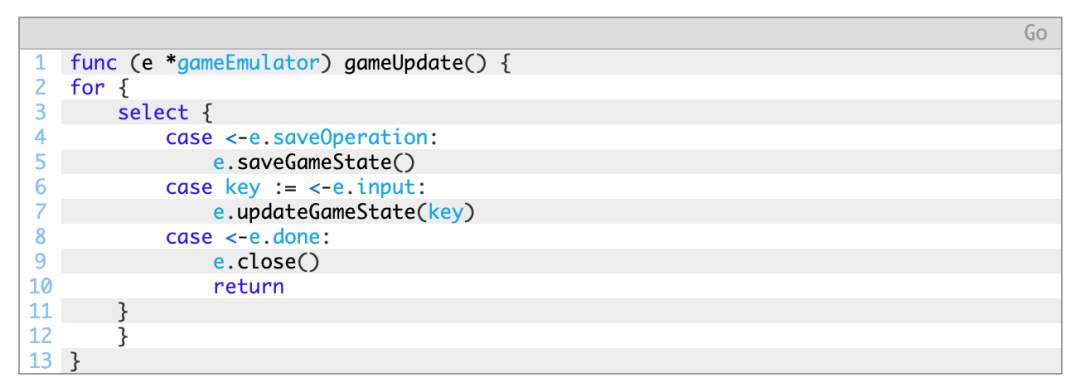Click the func keyword on line 1

pyautogui.click(x=94, y=63)
